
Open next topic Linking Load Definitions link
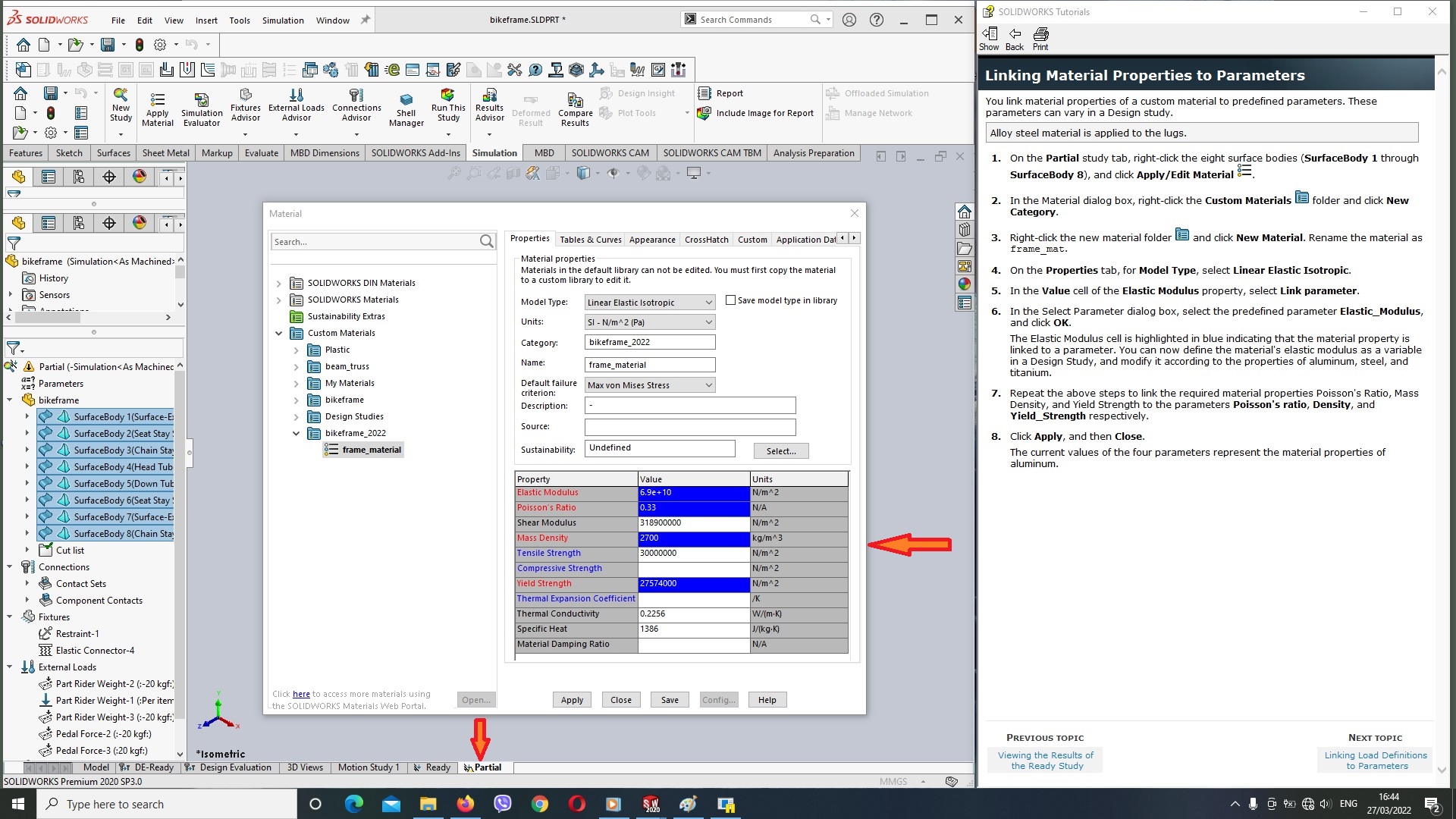[1376, 761]
